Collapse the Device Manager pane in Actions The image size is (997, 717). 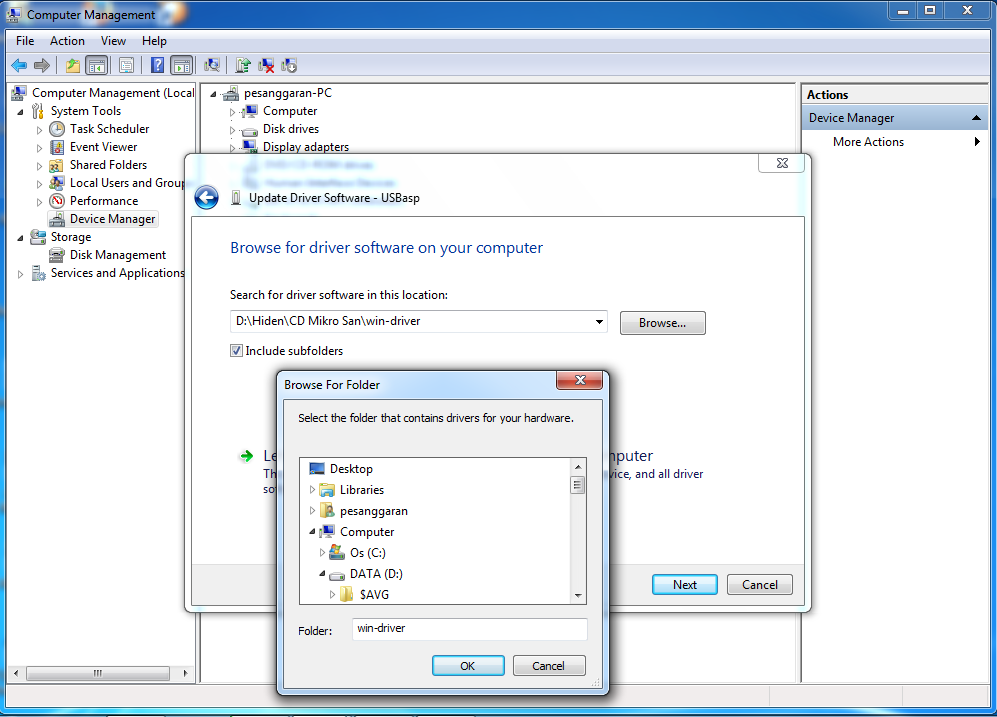(x=976, y=117)
